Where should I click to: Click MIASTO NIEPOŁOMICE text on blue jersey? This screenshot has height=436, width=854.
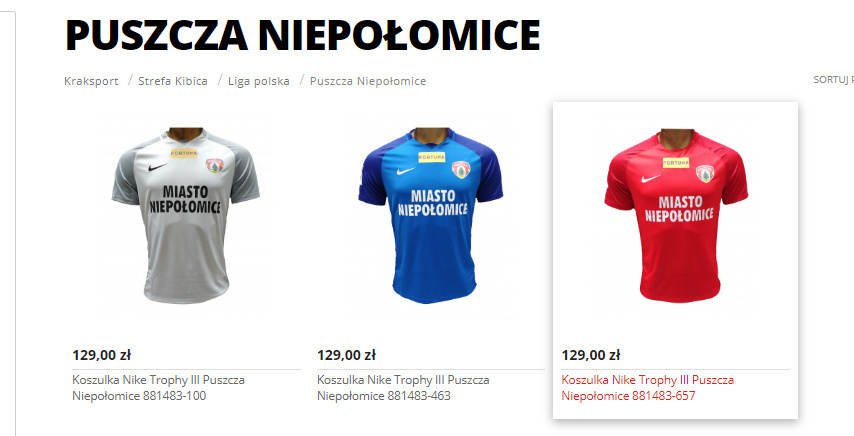(432, 202)
